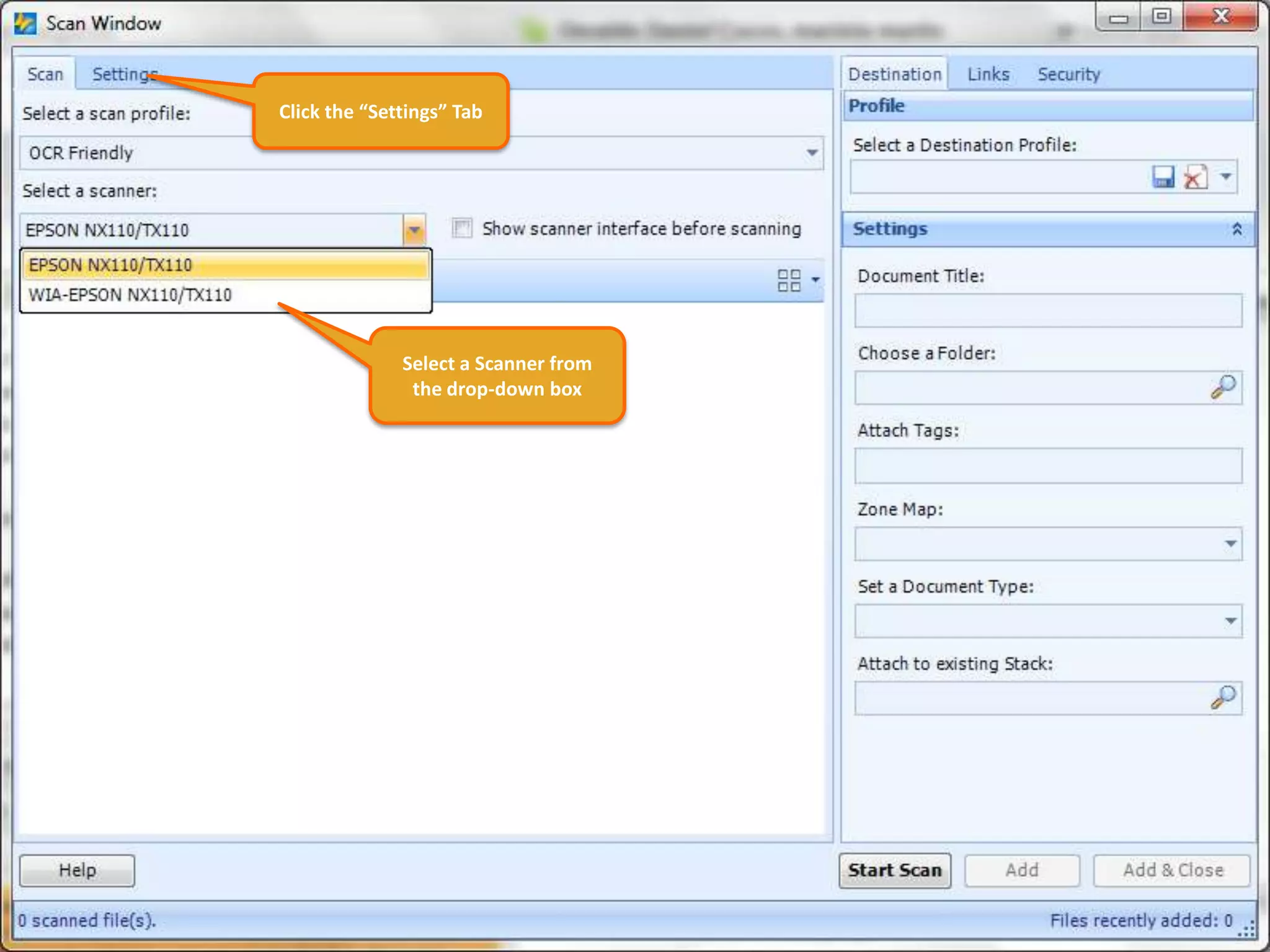Click the Attach Tags text field

[x=1047, y=465]
